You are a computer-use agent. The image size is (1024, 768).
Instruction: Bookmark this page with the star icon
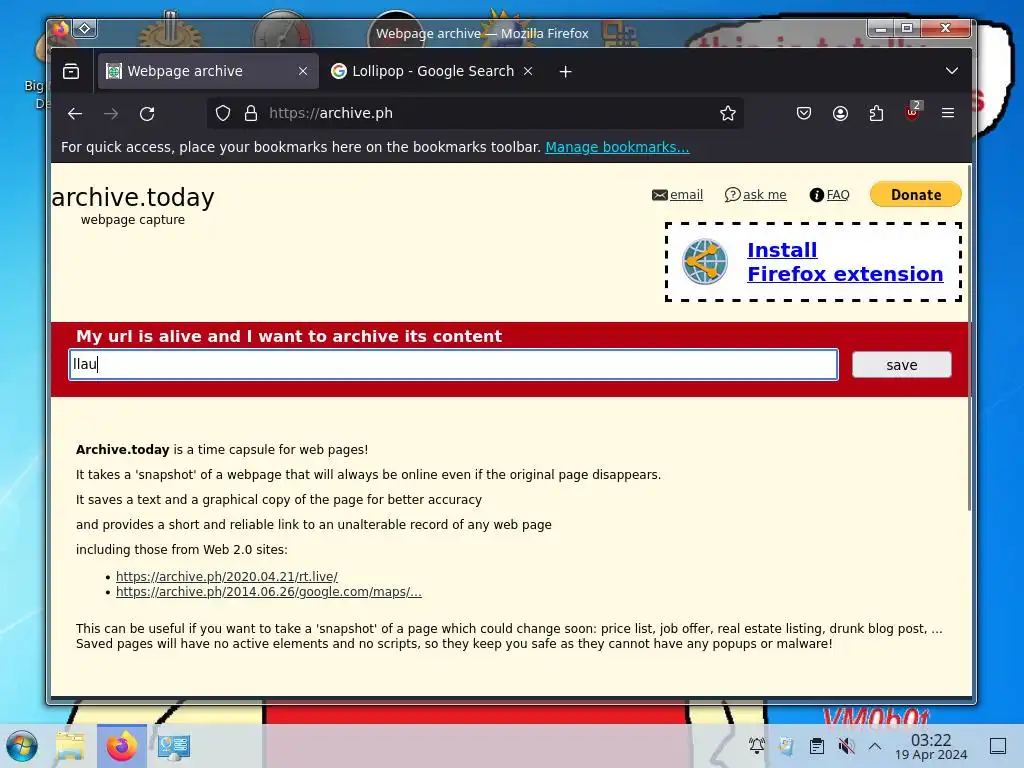728,114
